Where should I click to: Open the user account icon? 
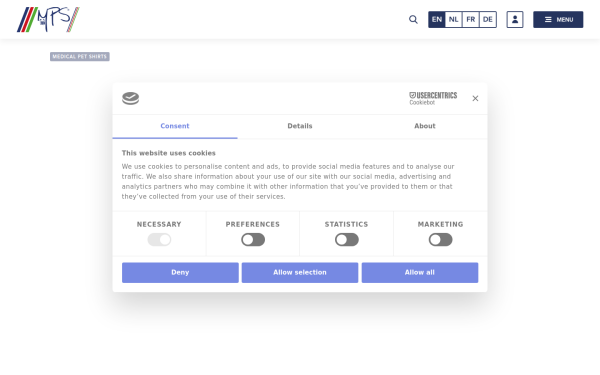(x=515, y=20)
